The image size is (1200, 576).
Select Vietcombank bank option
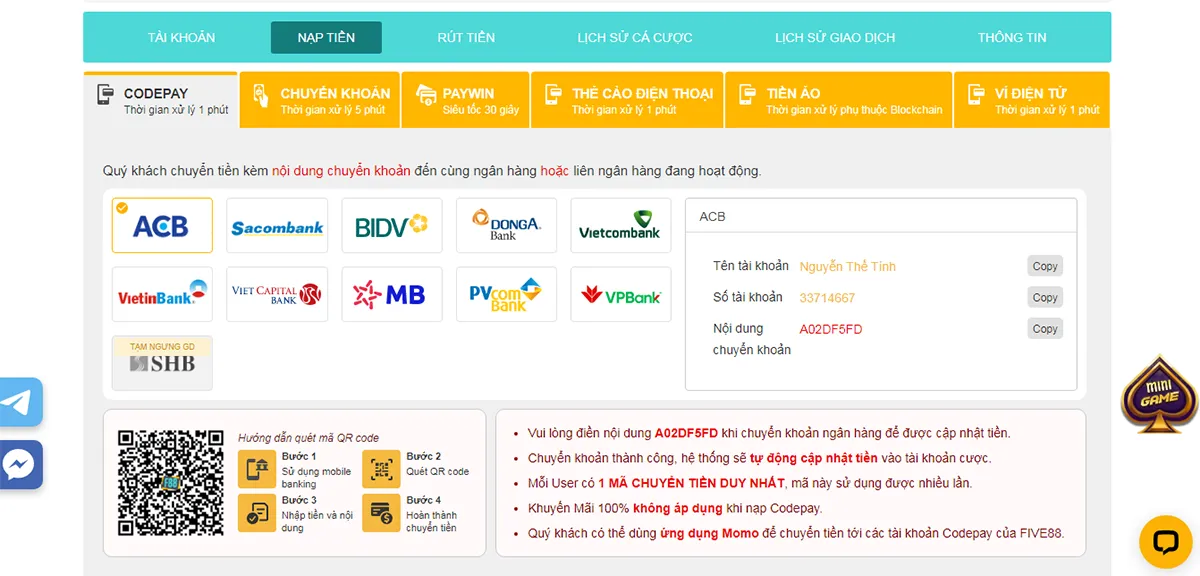621,225
